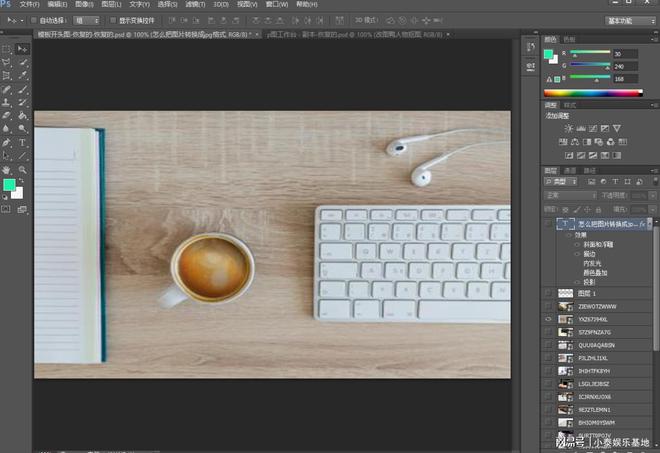Toggle the layer filter on/off switch
660x453 pixels.
pyautogui.click(x=656, y=181)
